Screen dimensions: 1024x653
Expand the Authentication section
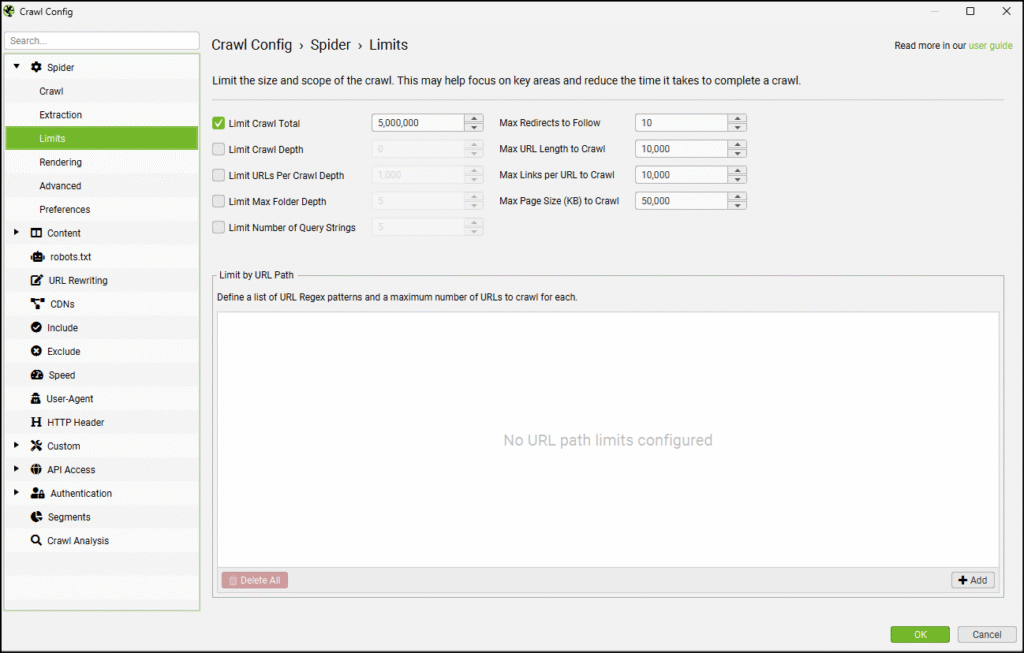[15, 493]
